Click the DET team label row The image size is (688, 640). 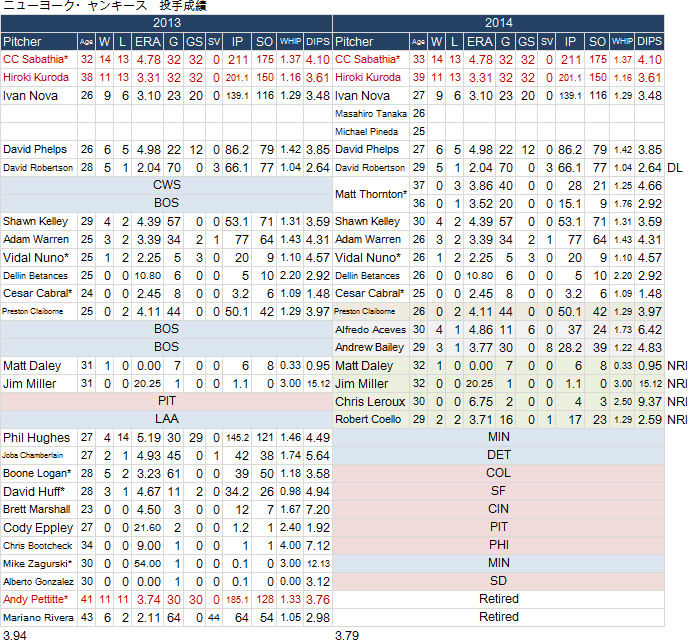[x=498, y=455]
